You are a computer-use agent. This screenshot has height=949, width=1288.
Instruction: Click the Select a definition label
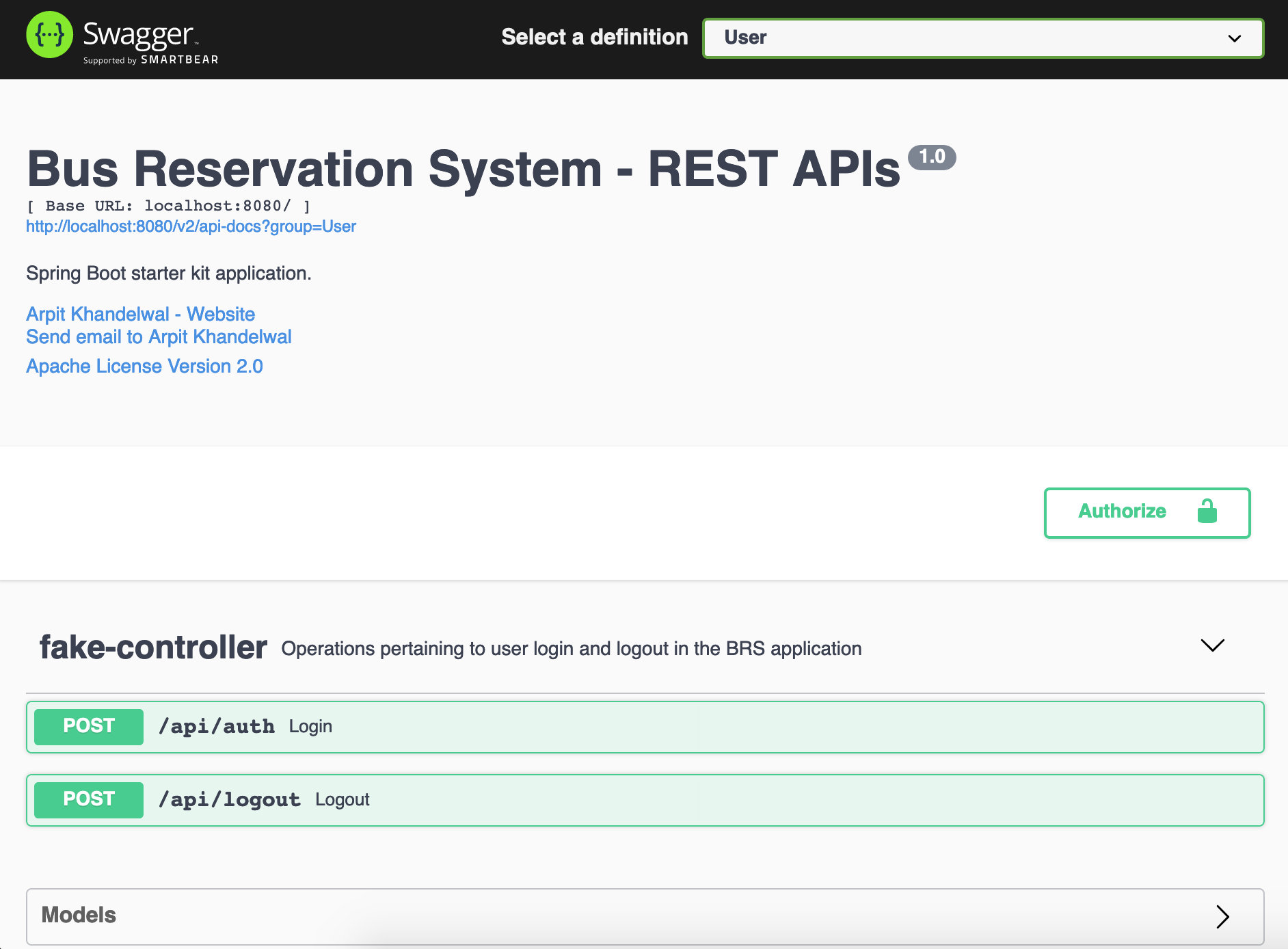[595, 37]
